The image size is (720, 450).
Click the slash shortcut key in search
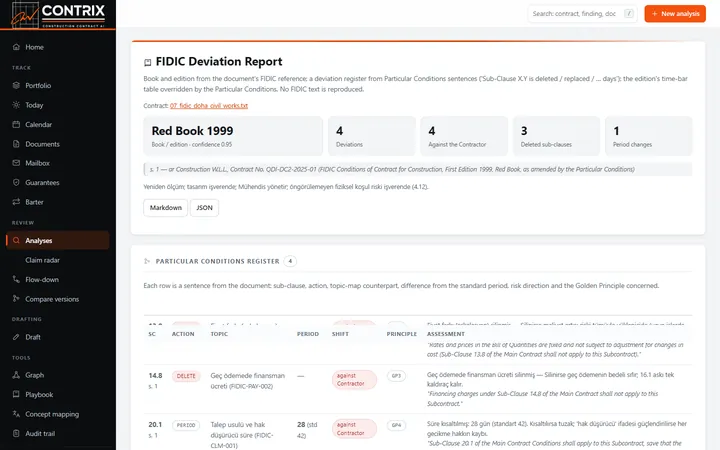[x=629, y=14]
